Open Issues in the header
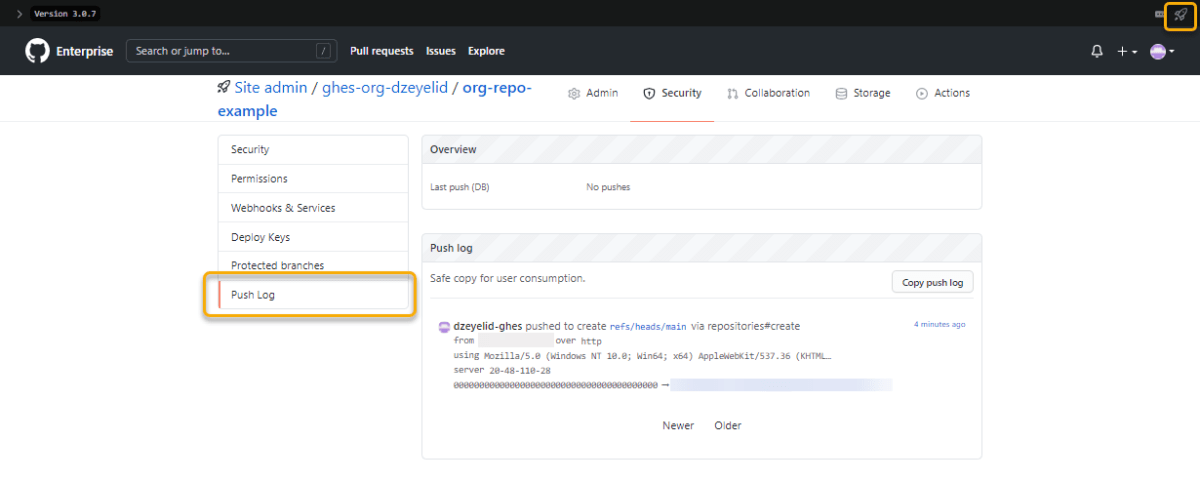Image resolution: width=1200 pixels, height=481 pixels. click(441, 51)
